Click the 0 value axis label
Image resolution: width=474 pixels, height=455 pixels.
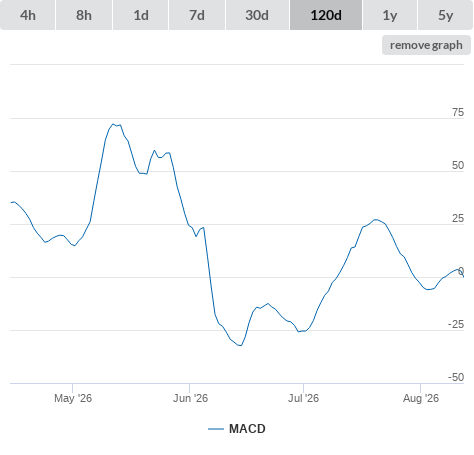pos(461,271)
